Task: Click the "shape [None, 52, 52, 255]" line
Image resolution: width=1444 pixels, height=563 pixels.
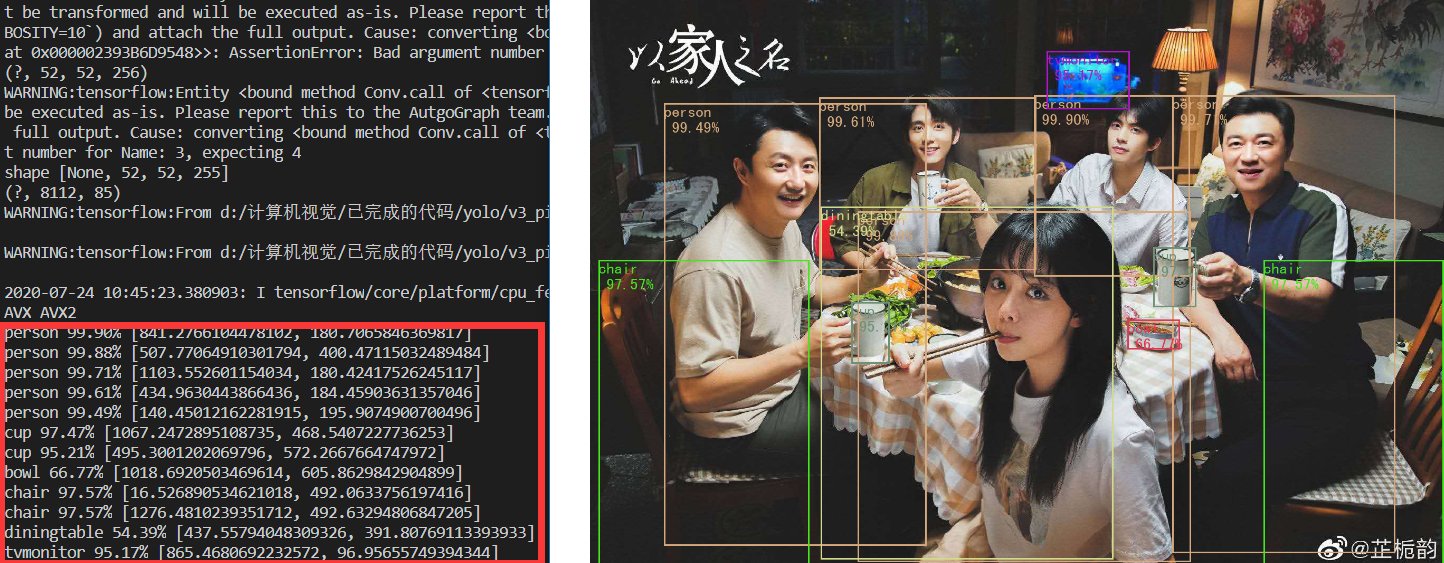Action: [117, 173]
